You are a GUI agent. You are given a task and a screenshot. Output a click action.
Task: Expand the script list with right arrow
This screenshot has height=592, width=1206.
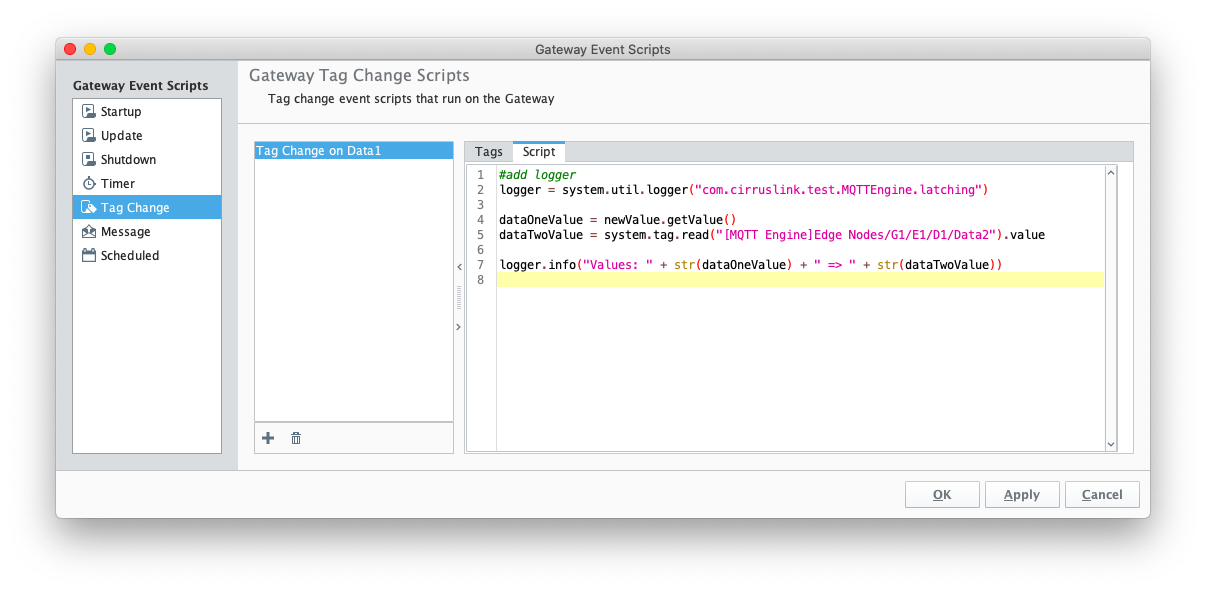coord(458,327)
